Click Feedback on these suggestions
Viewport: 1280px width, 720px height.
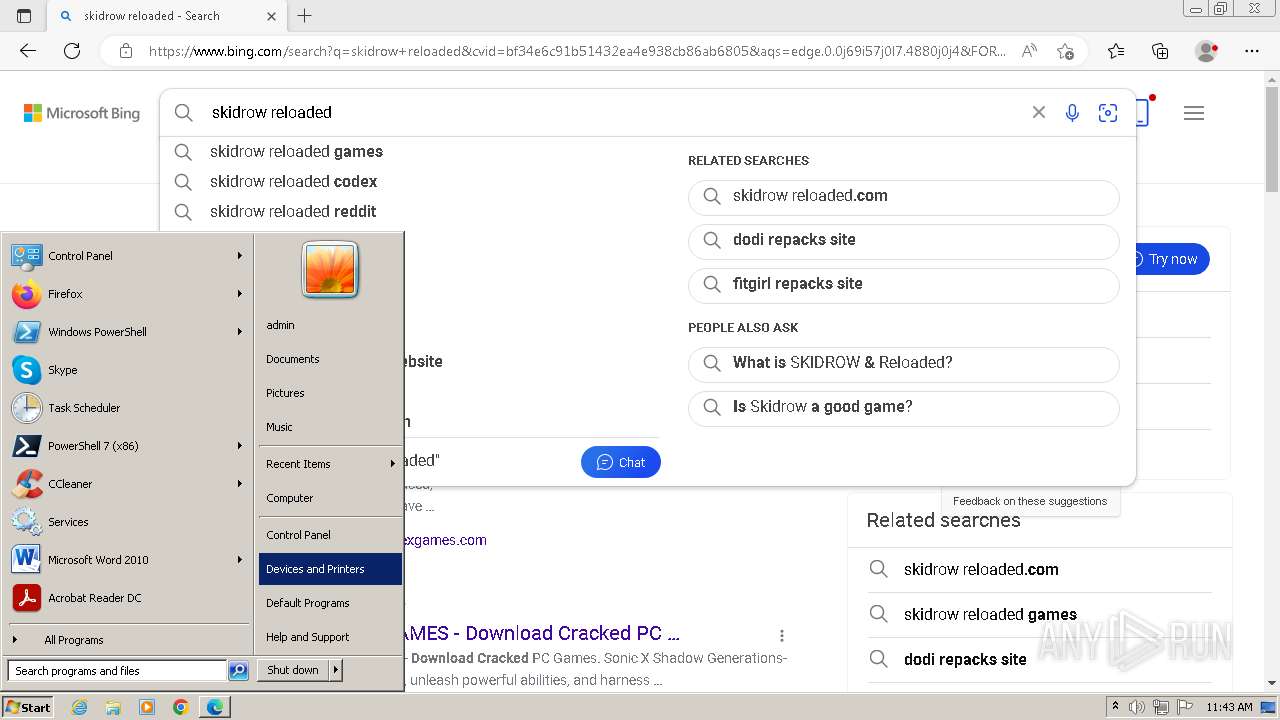tap(1030, 501)
